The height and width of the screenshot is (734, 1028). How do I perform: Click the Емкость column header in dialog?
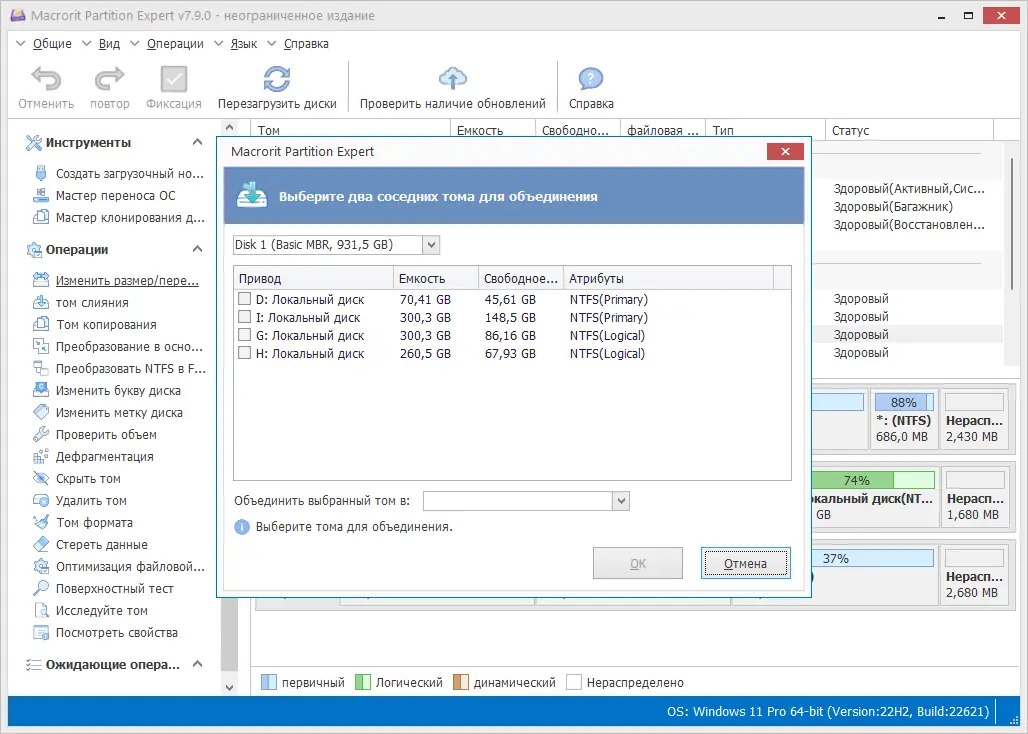click(x=436, y=278)
